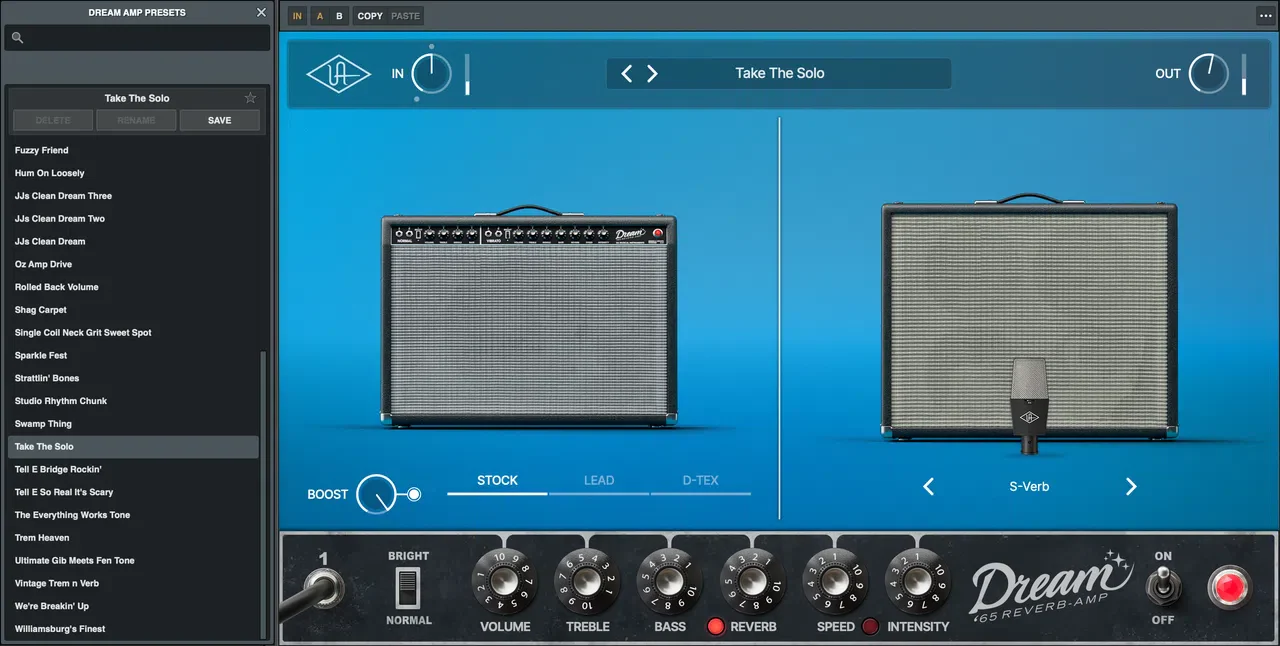Copy the current amp settings
Image resolution: width=1280 pixels, height=646 pixels.
tap(369, 16)
